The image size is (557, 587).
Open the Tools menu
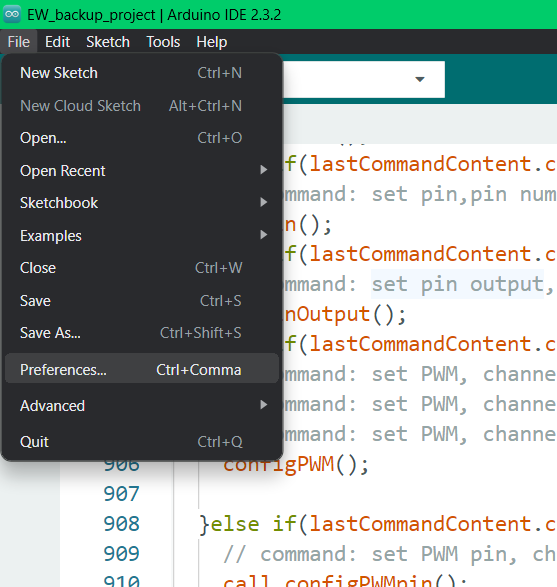point(163,42)
